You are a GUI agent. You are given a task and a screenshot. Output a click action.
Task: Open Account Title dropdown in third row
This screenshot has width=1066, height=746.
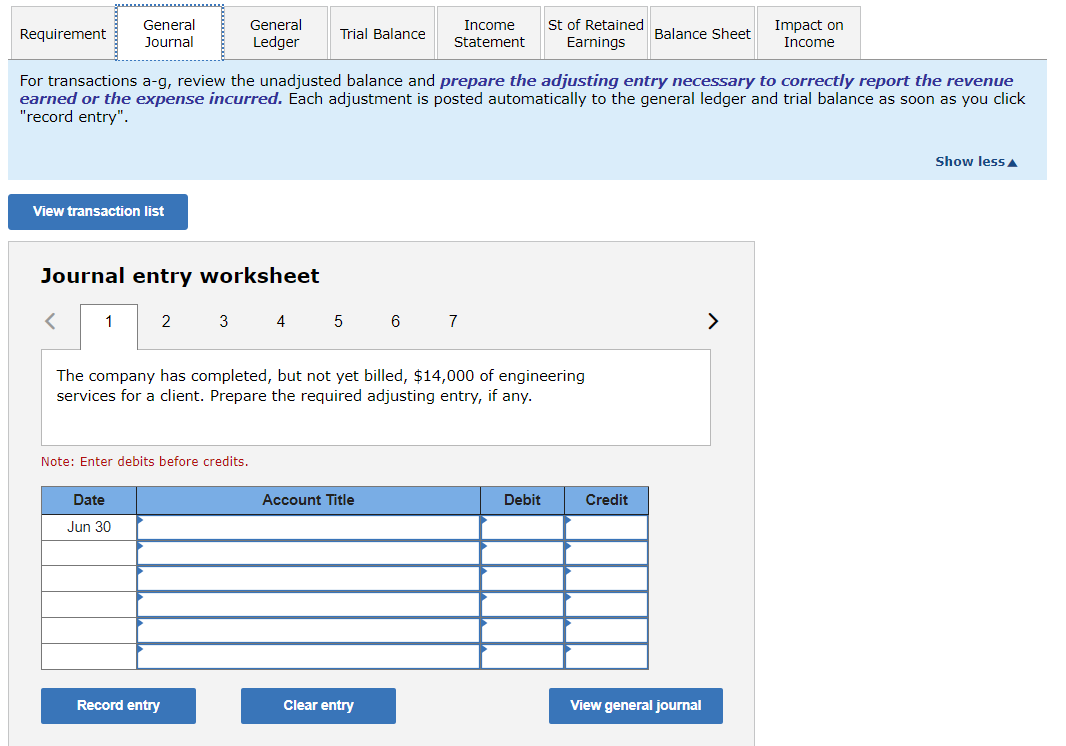click(309, 579)
